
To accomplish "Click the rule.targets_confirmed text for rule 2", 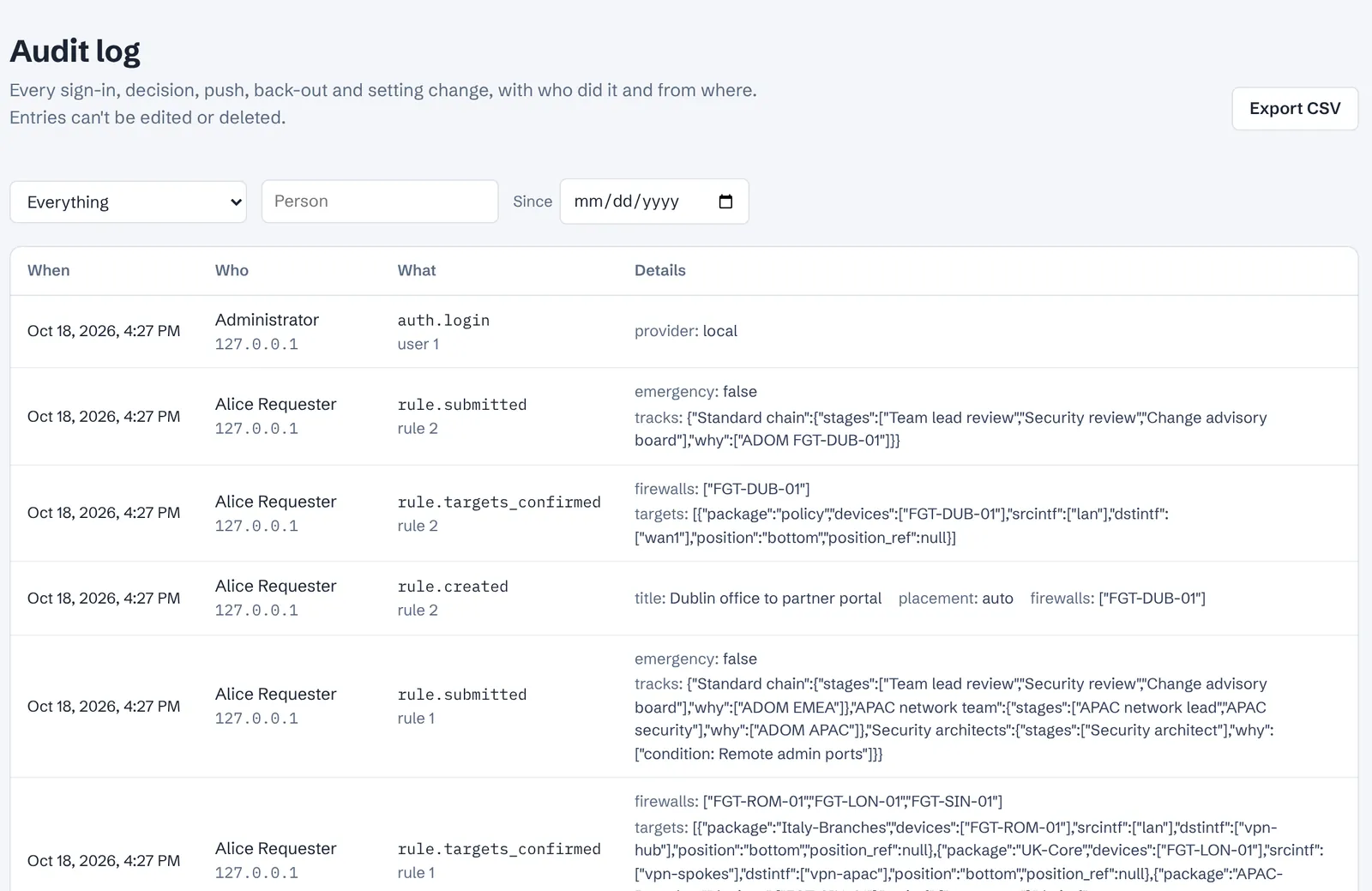I will [499, 503].
